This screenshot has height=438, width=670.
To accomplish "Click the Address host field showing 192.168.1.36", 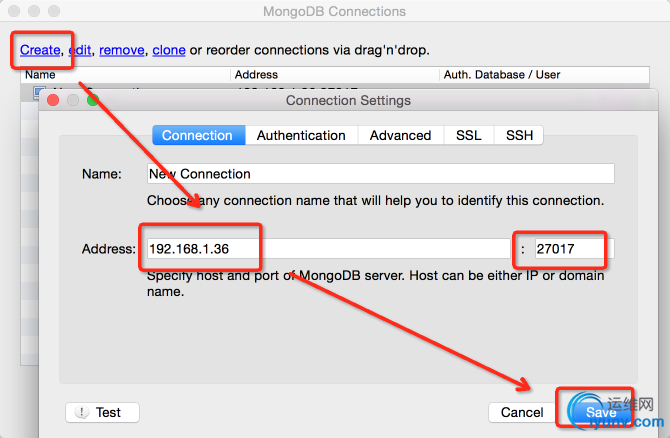I will 328,249.
